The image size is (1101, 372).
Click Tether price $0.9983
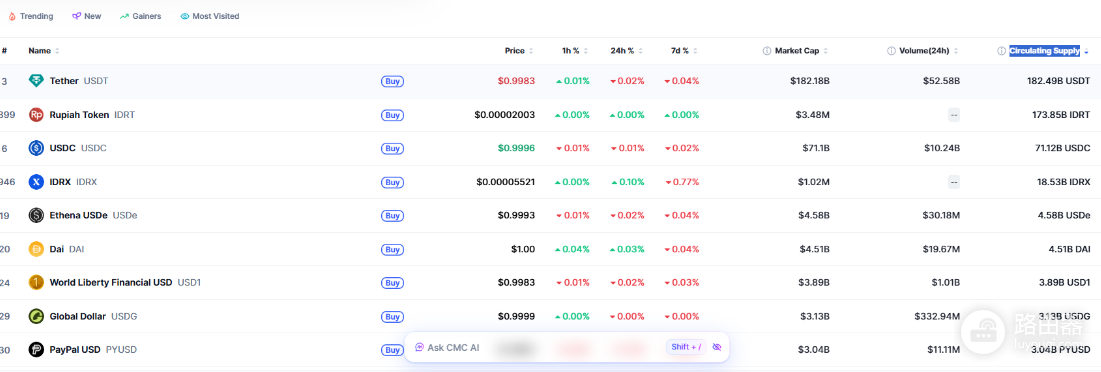[x=516, y=81]
